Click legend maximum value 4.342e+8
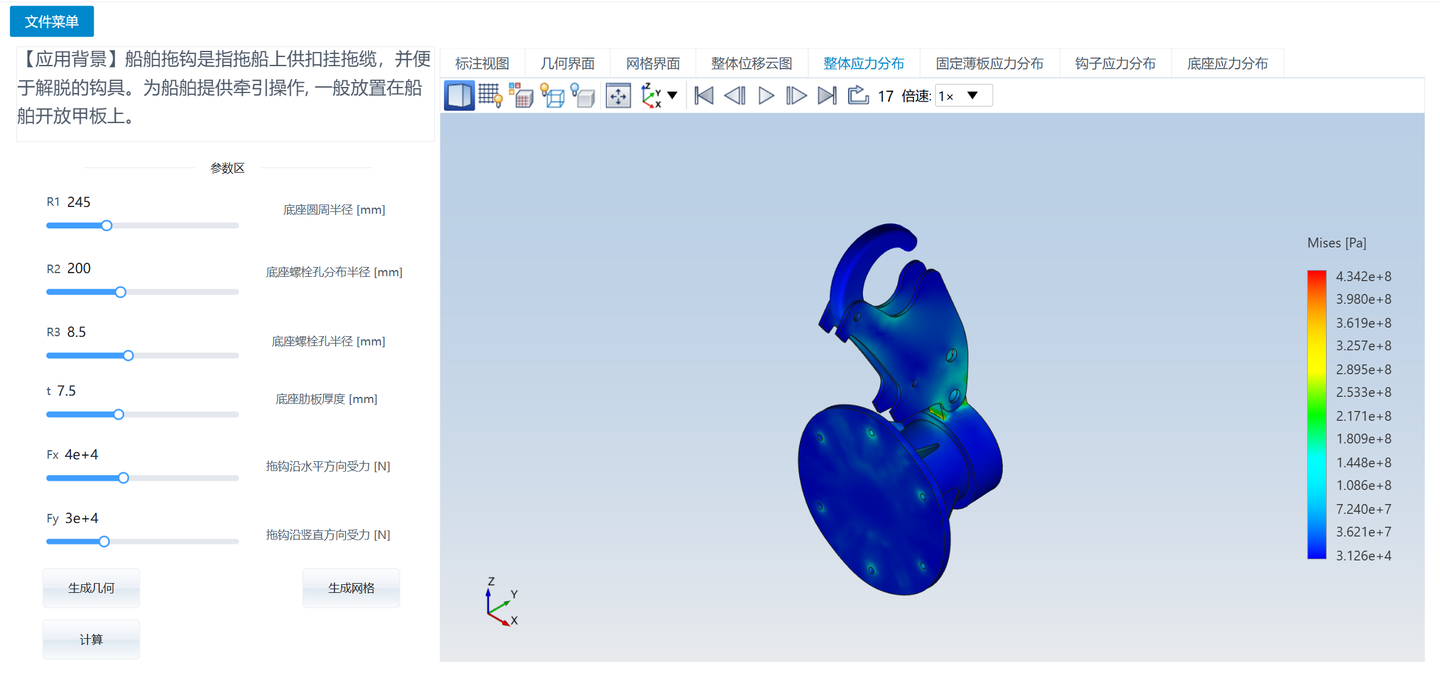The width and height of the screenshot is (1440, 678). [1364, 276]
